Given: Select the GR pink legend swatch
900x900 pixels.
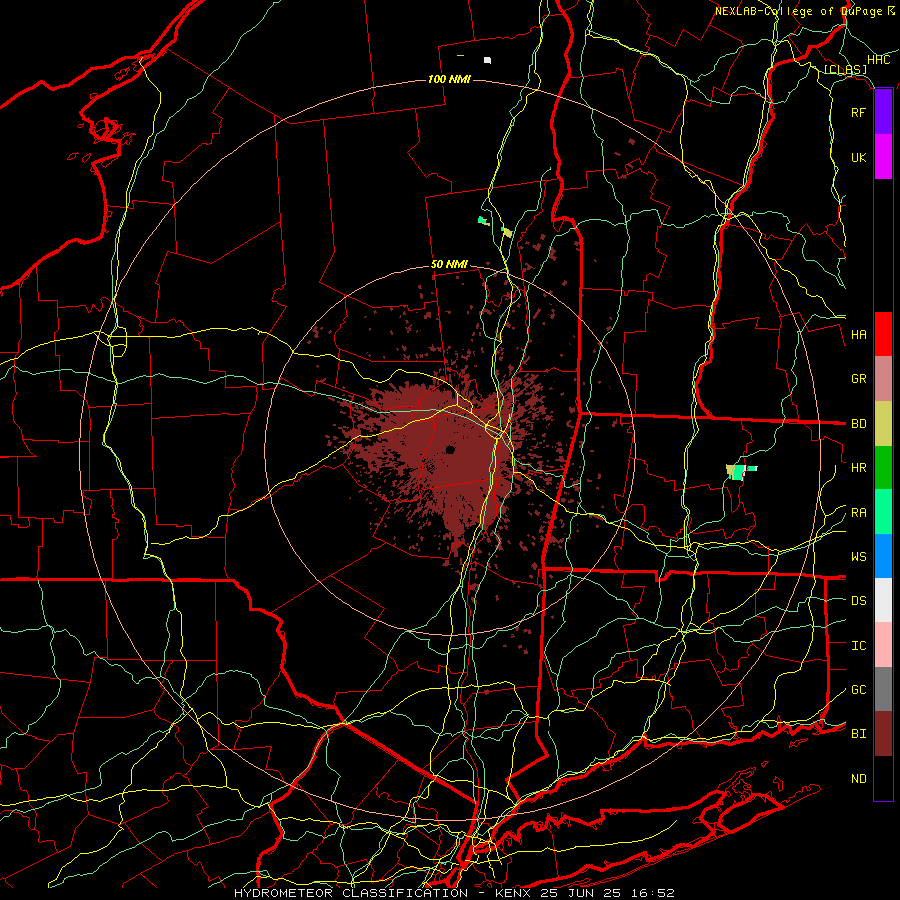Looking at the screenshot, I should pos(883,379).
